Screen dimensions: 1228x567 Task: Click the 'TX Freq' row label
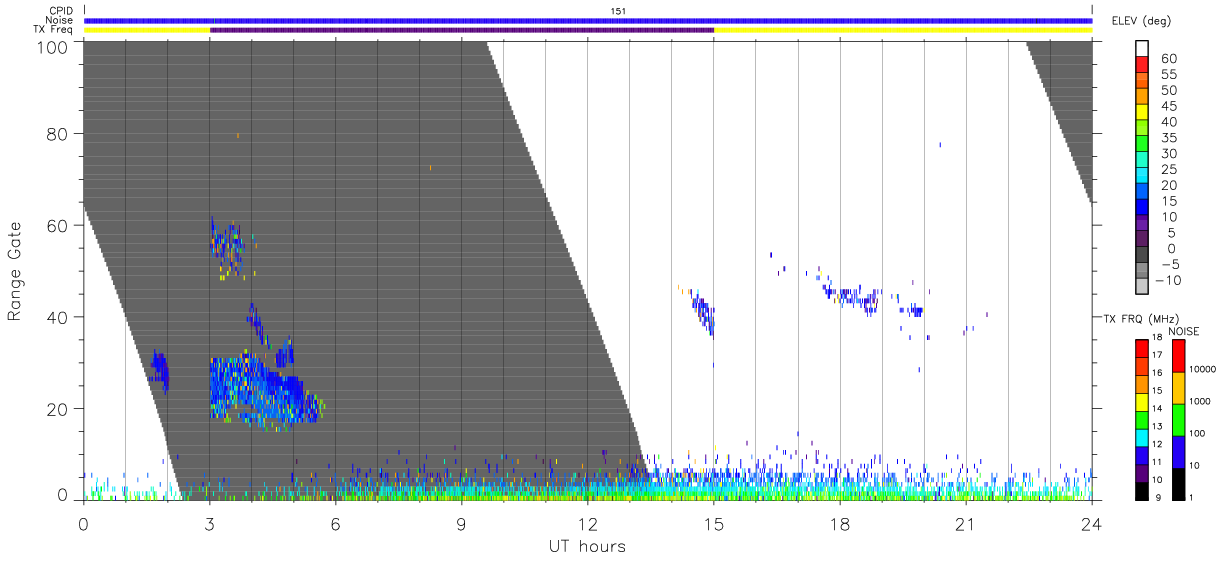click(54, 30)
